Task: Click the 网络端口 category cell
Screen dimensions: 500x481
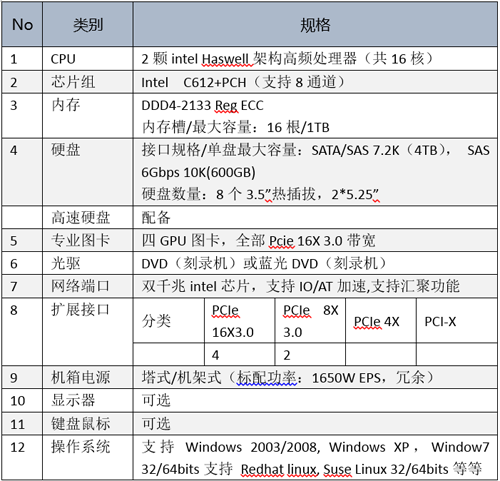Action: (88, 286)
